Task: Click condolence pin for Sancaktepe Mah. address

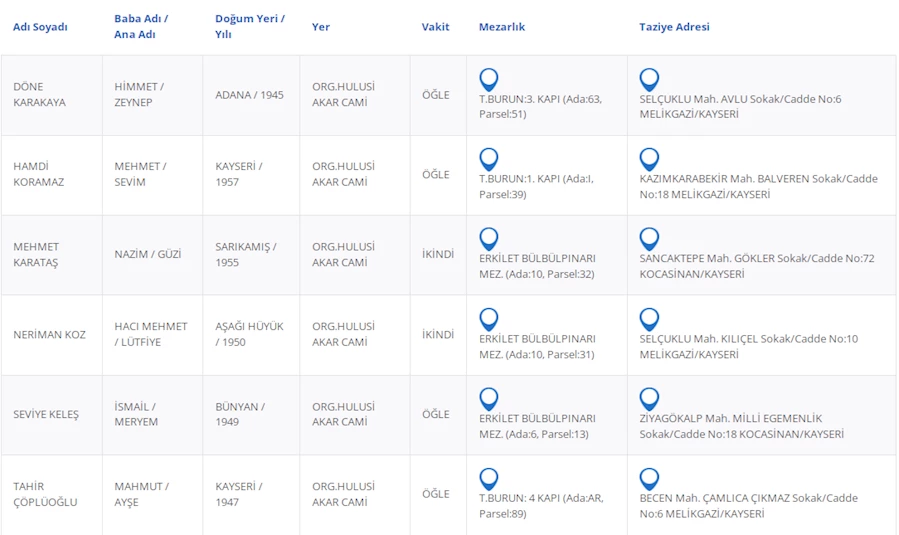Action: coord(649,239)
